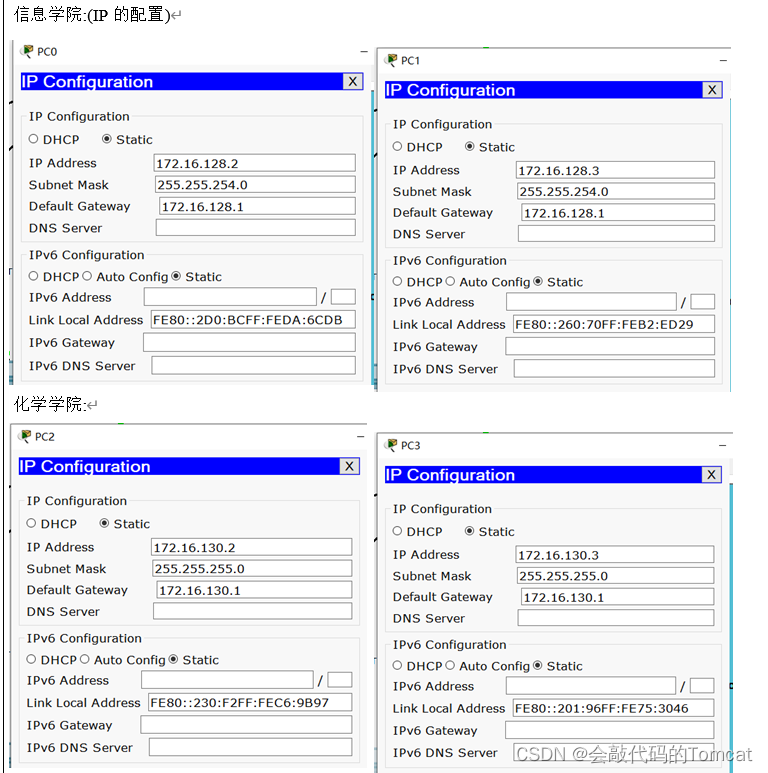Click PC2 IP Address field 172.16.130.2
This screenshot has width=768, height=773.
(251, 547)
